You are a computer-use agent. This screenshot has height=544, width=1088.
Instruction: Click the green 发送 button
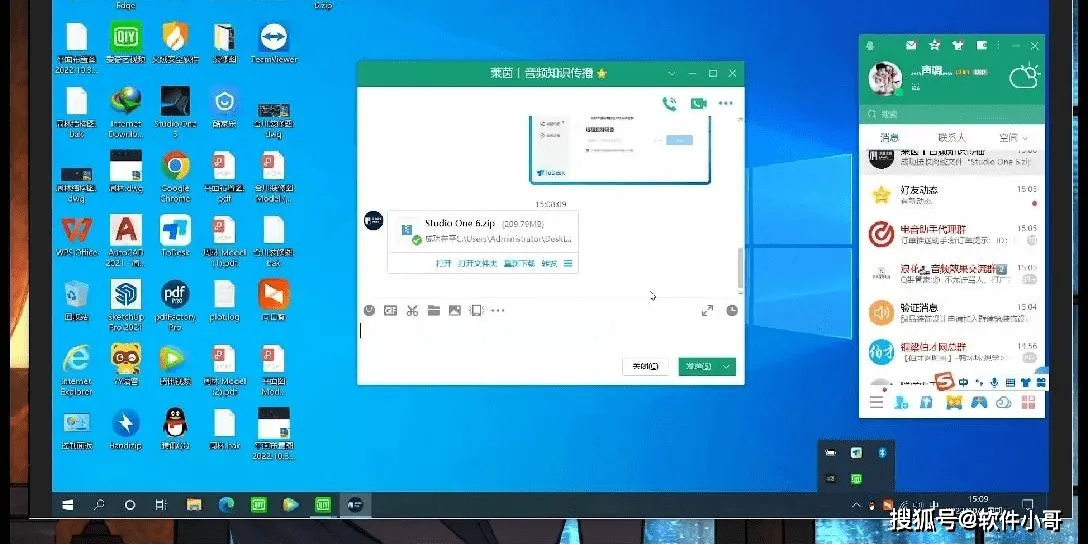pyautogui.click(x=699, y=366)
